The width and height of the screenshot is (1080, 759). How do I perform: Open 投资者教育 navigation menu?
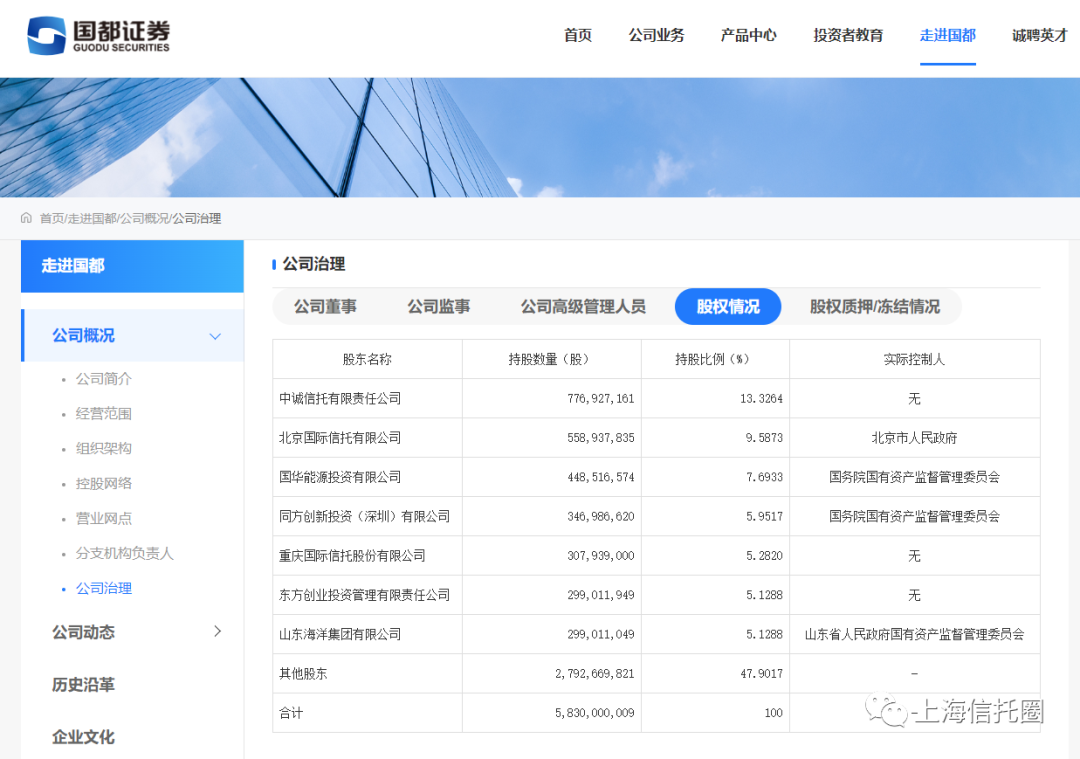848,35
